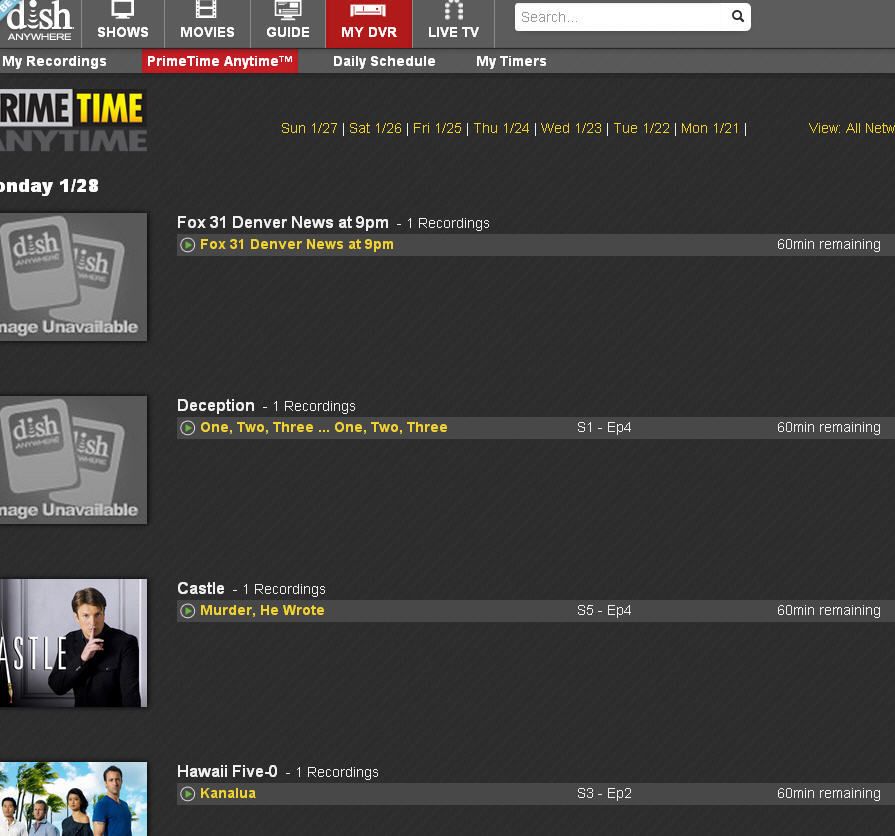Click the Castle show thumbnail

coord(73,643)
